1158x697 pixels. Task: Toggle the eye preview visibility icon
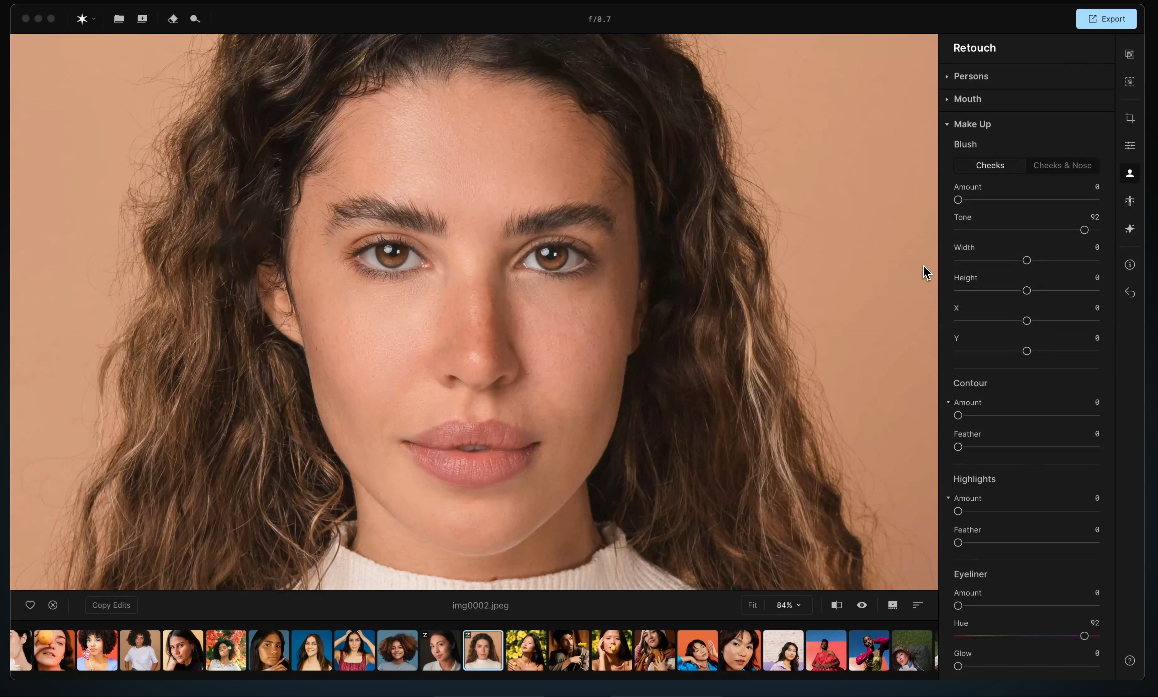[861, 605]
